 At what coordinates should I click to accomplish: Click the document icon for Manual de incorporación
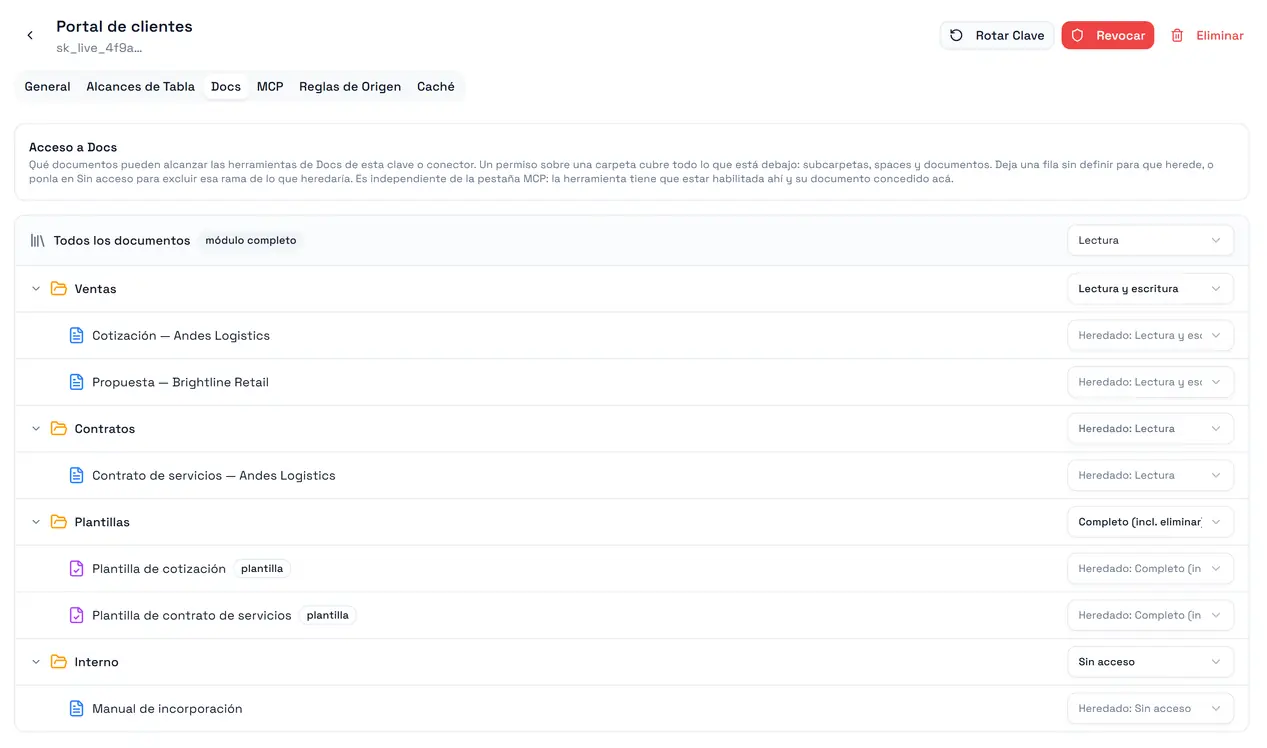click(x=76, y=709)
